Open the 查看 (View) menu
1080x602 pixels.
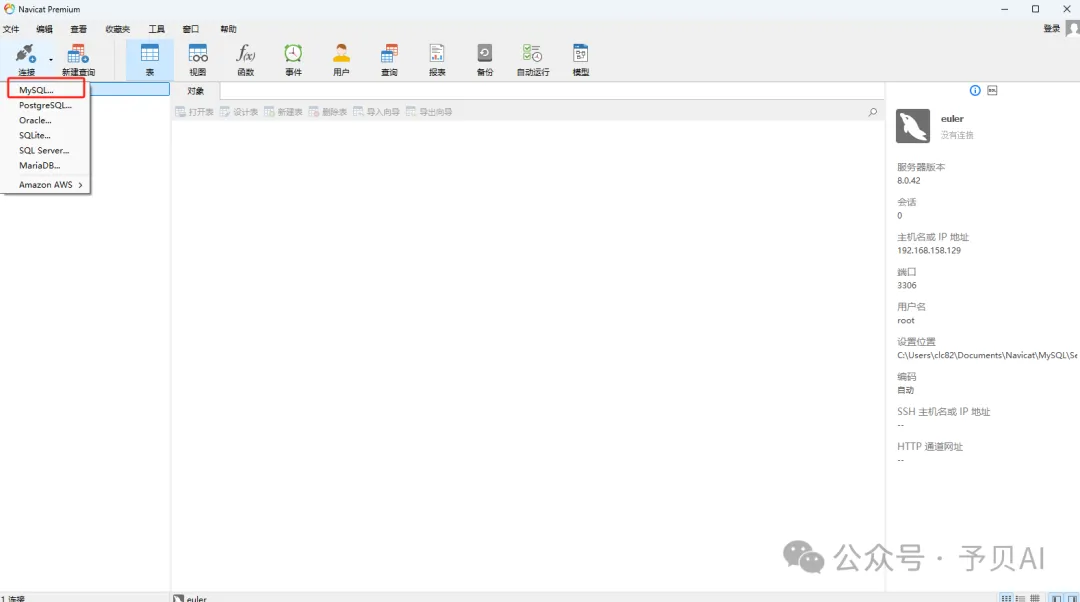[x=79, y=29]
